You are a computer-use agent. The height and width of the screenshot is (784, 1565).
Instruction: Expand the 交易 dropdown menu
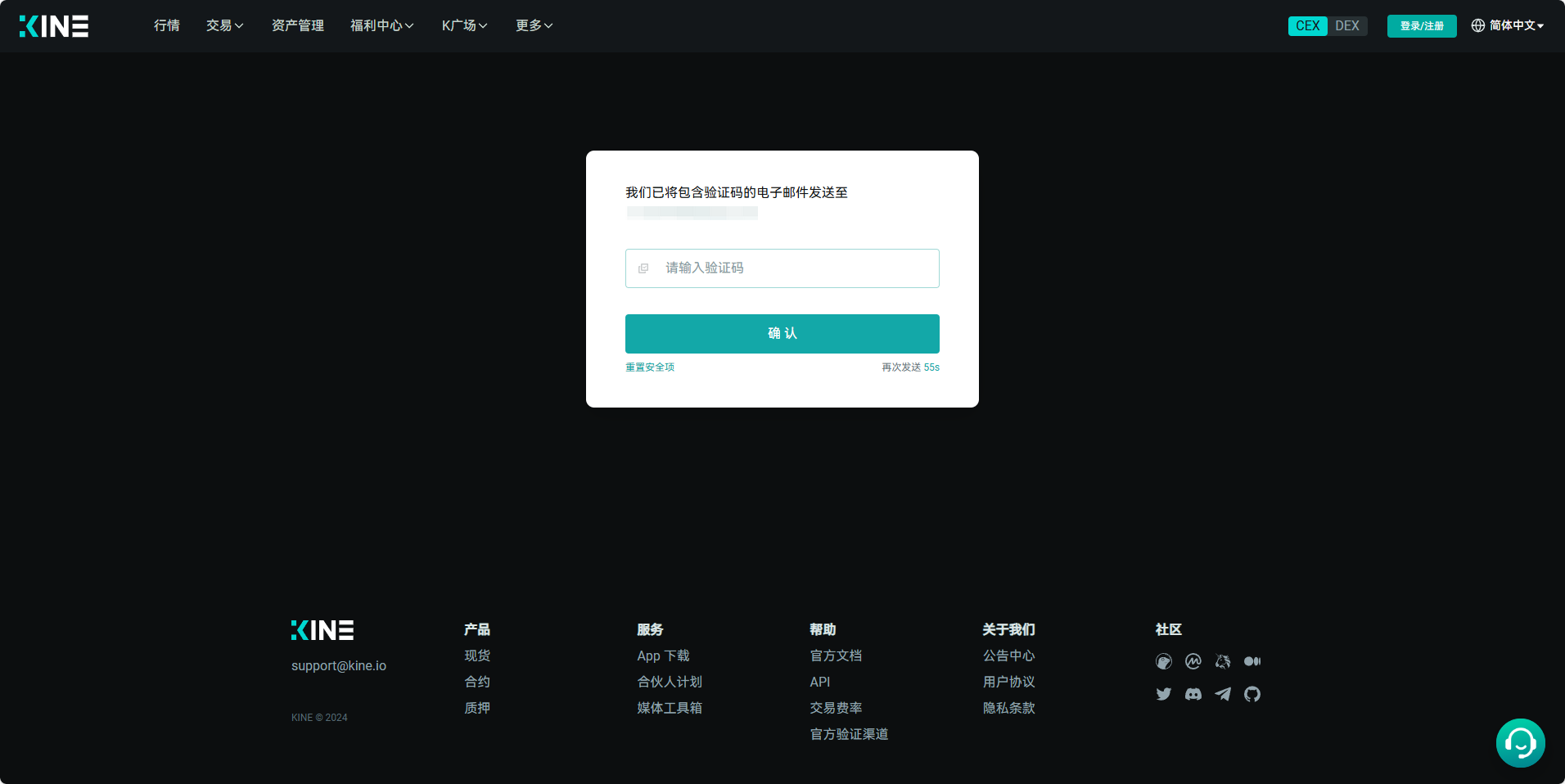coord(224,26)
